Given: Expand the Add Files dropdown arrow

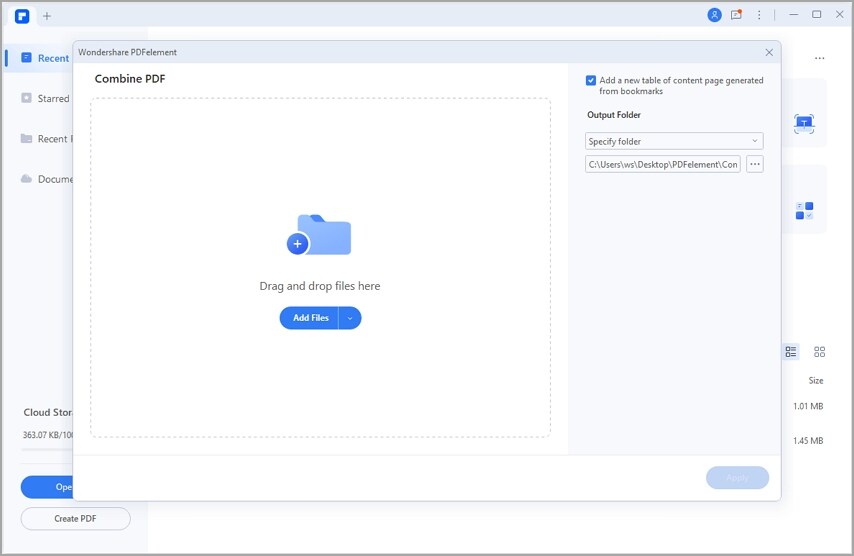Looking at the screenshot, I should click(350, 318).
